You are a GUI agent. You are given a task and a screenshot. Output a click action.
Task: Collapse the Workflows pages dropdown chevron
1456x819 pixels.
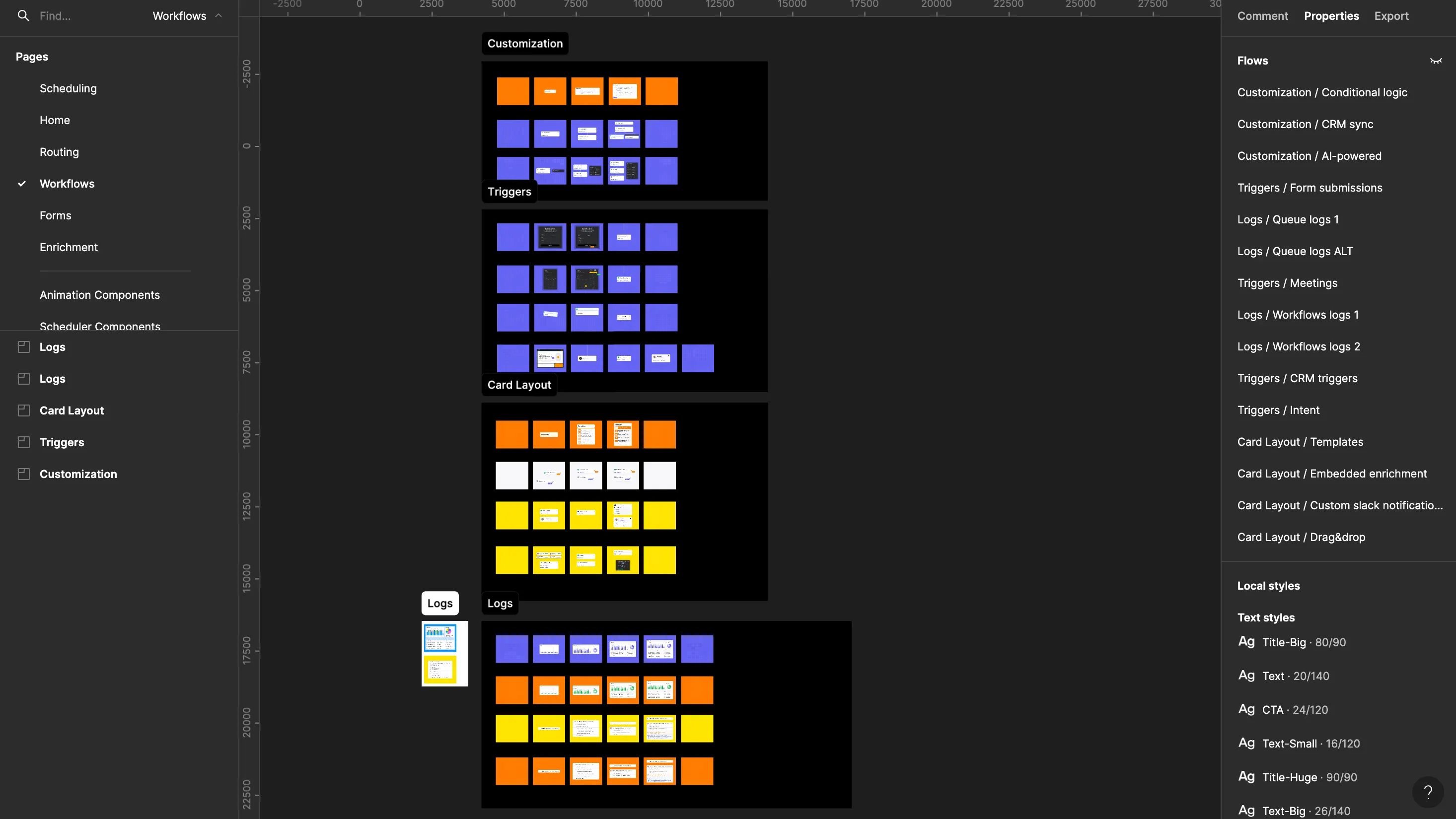point(218,16)
